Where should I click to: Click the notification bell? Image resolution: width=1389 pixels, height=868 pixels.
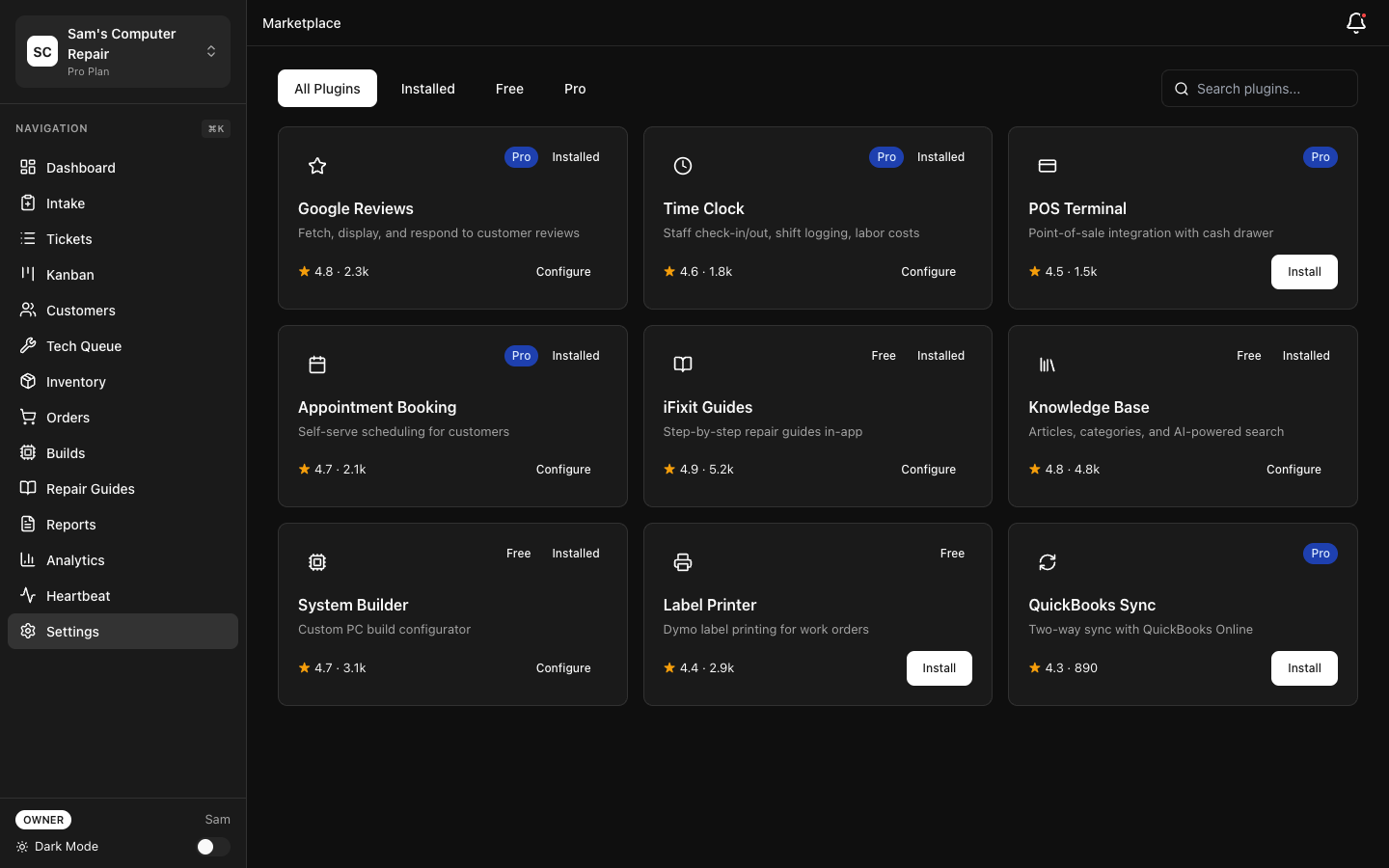tap(1356, 23)
